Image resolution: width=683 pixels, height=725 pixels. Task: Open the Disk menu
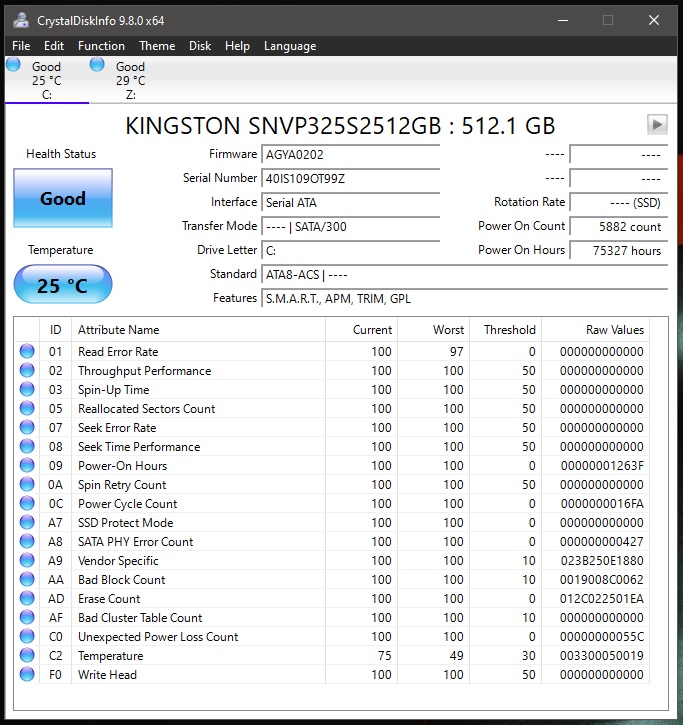[x=200, y=46]
